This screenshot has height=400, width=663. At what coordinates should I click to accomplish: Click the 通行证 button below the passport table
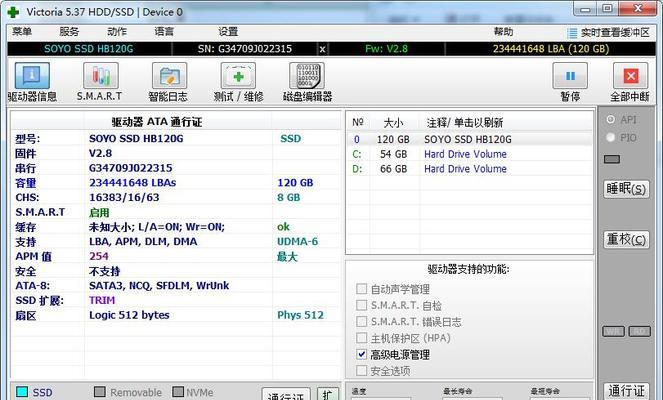click(286, 394)
